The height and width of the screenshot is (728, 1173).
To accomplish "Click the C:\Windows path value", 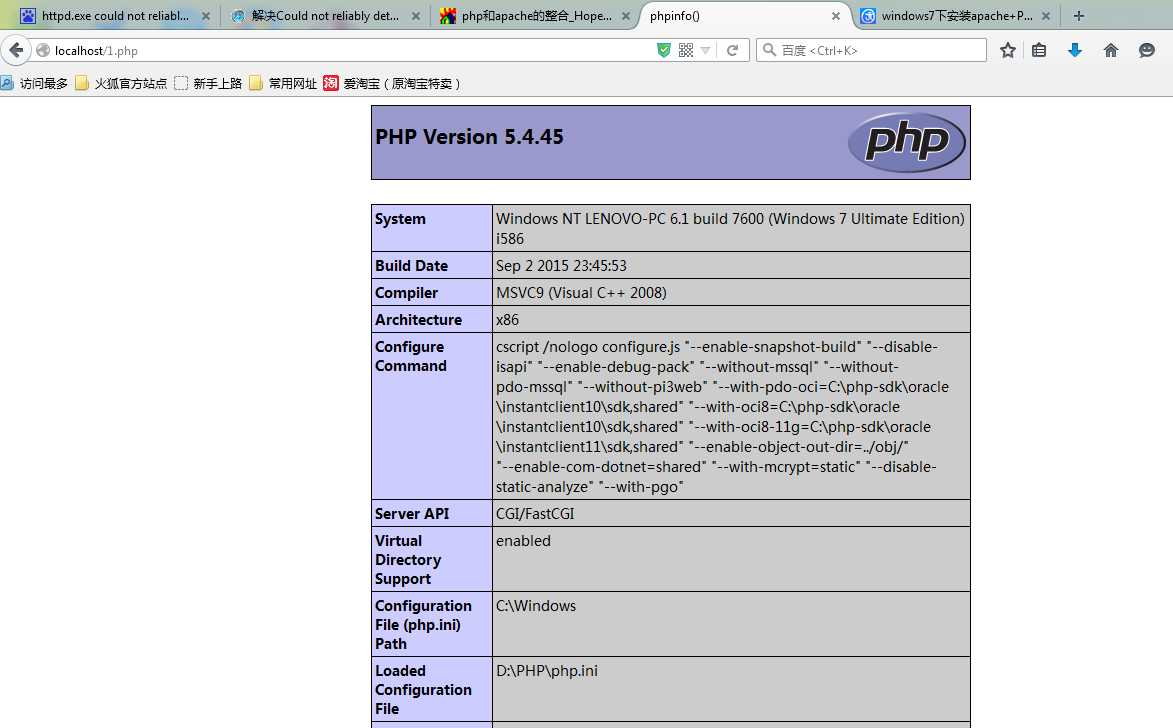I will coord(536,605).
